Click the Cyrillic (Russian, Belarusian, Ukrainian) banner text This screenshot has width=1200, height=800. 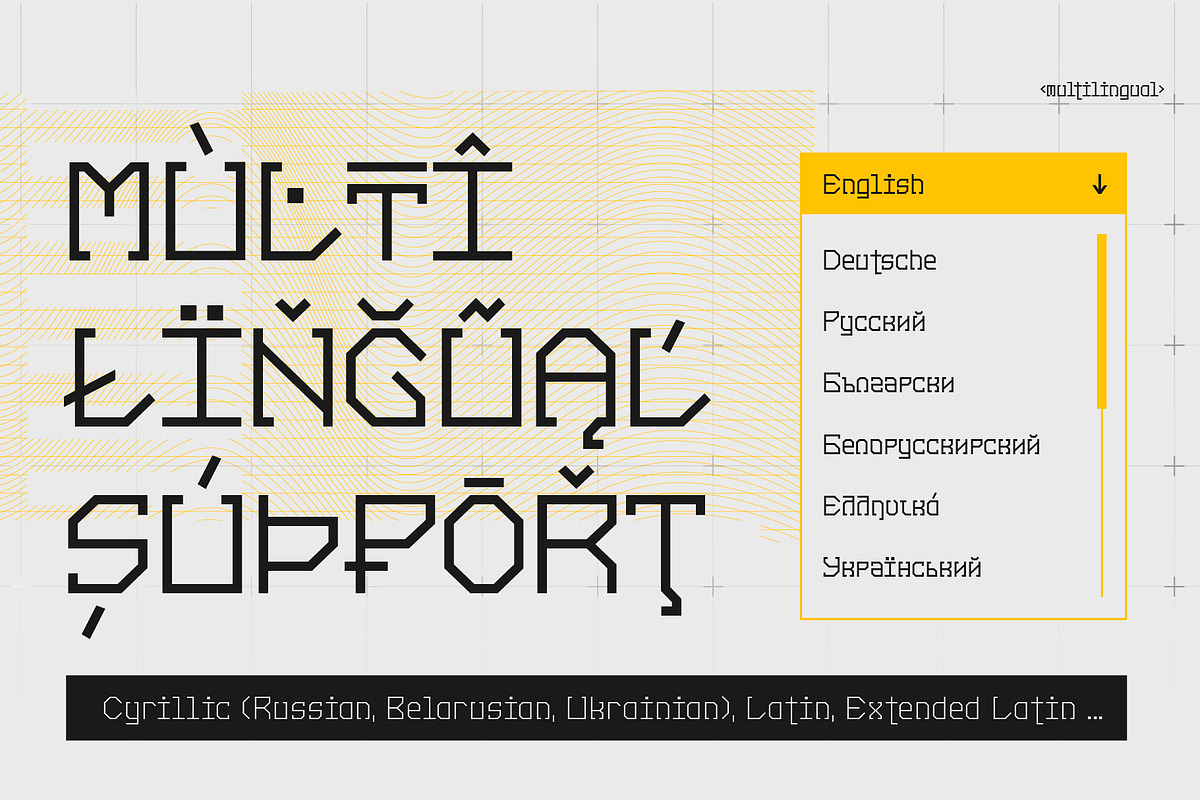pyautogui.click(x=603, y=709)
